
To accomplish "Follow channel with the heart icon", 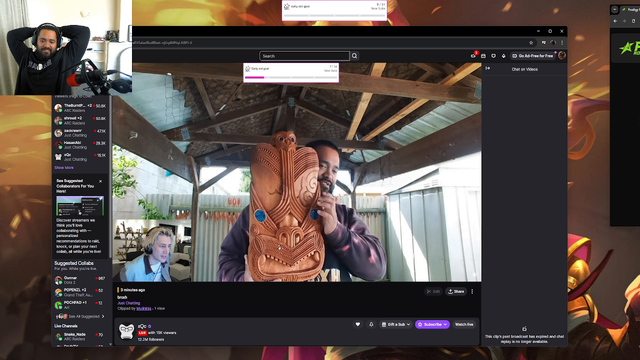I will pyautogui.click(x=358, y=324).
